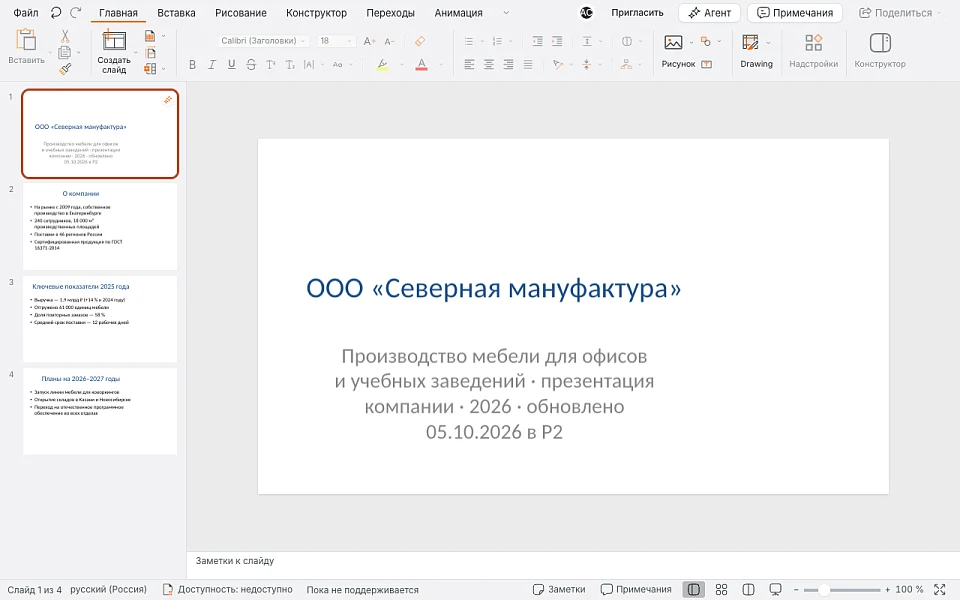Click Заметки in the status bar

coord(559,590)
